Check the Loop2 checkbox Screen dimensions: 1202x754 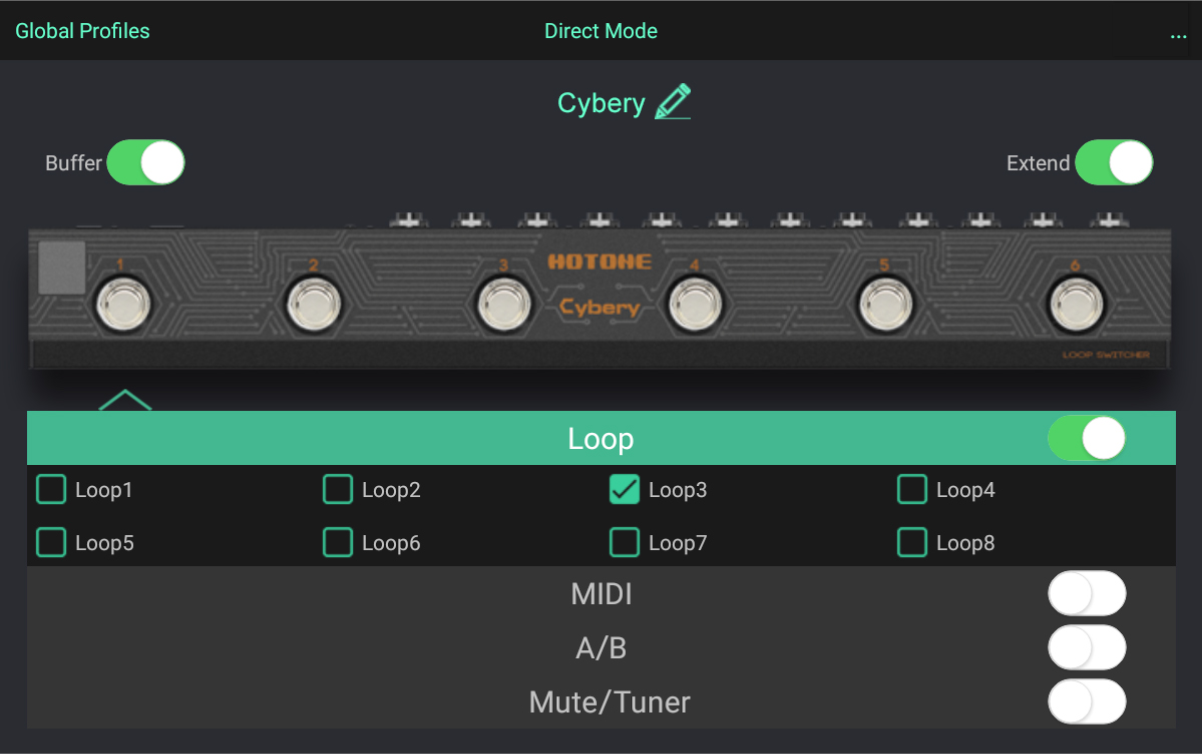click(338, 489)
